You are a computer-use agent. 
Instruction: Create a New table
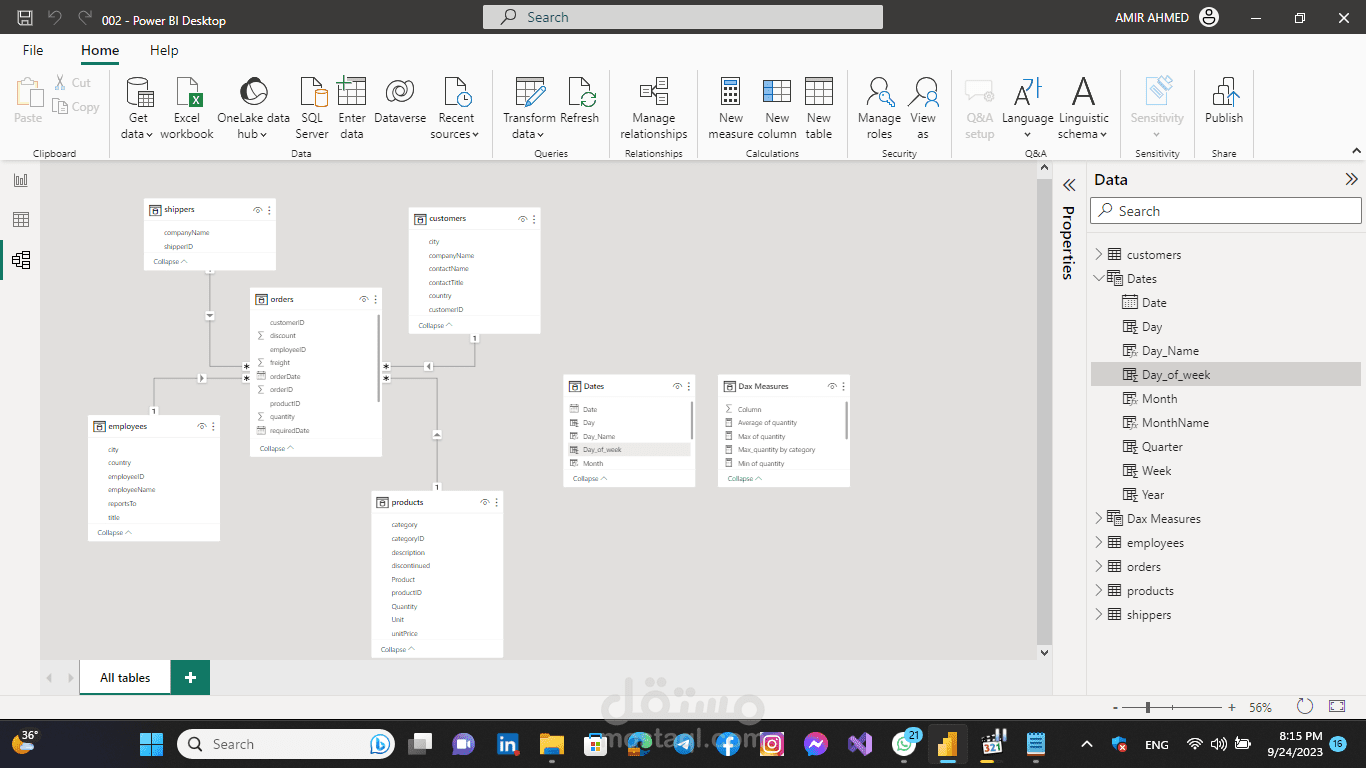point(819,108)
